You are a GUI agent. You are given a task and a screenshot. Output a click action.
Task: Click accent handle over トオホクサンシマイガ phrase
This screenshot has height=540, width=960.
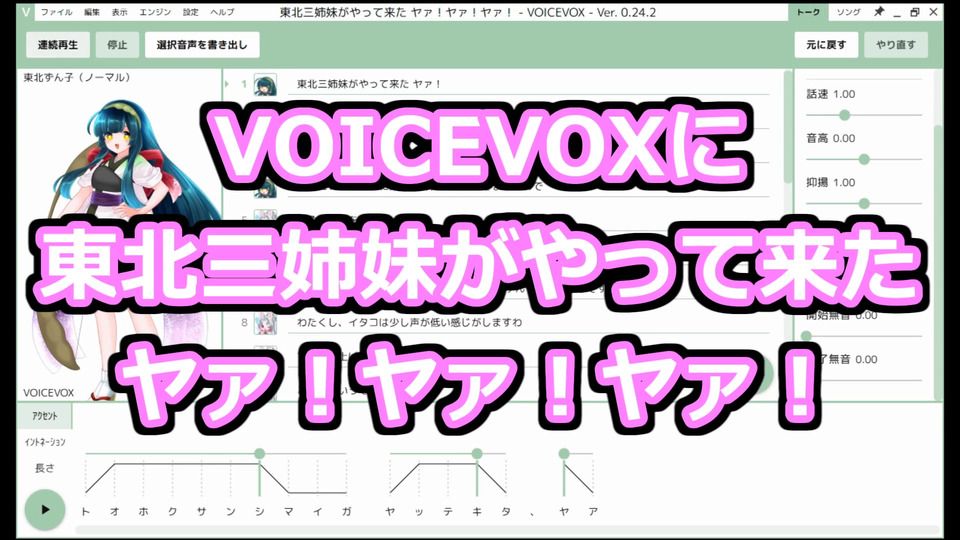[260, 454]
